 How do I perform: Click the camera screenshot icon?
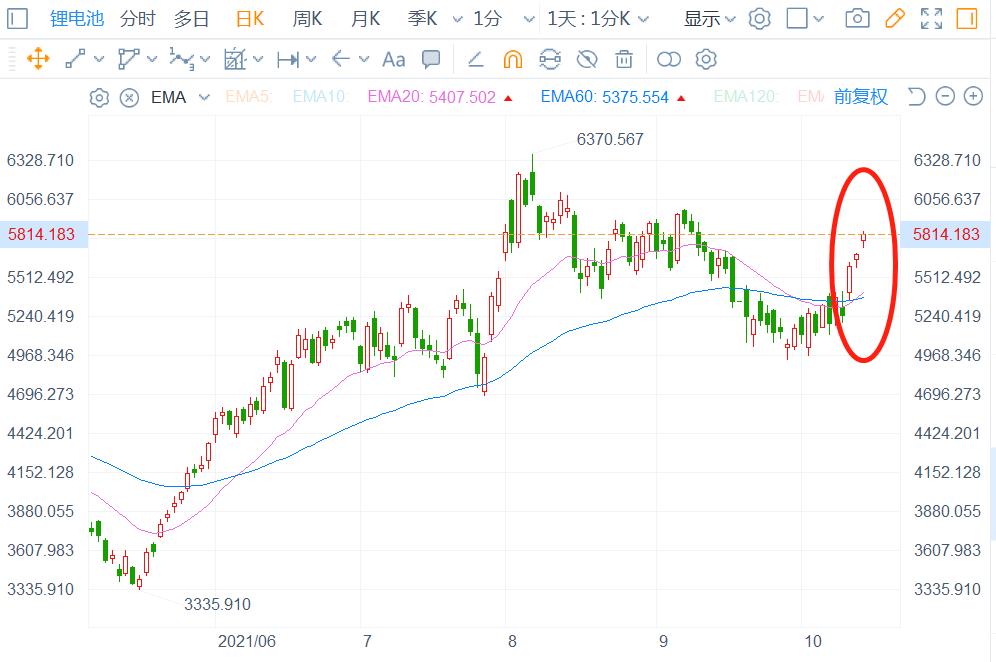857,19
